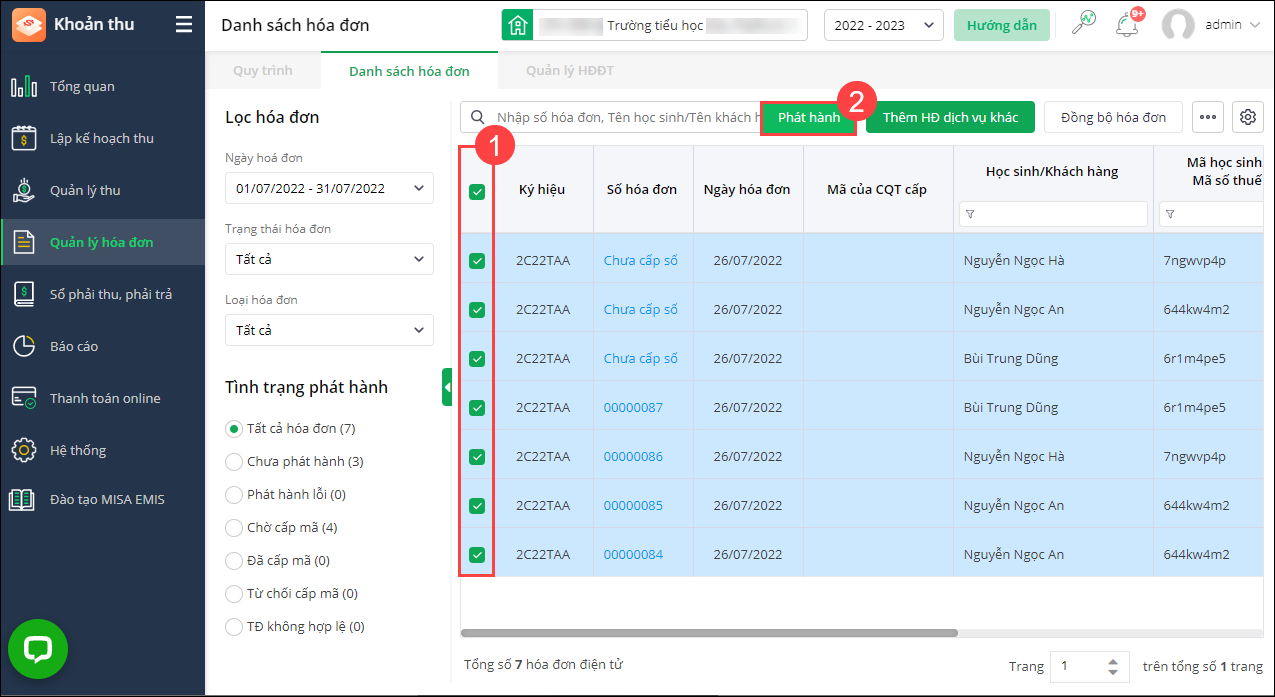The width and height of the screenshot is (1275, 697).
Task: Open invoice link 00000086
Action: [x=633, y=457]
